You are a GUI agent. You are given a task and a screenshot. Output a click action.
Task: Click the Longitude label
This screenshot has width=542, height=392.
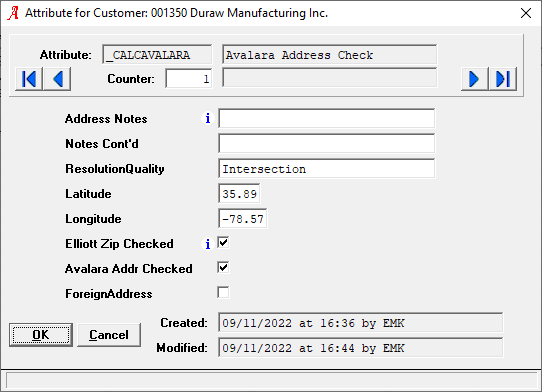click(93, 219)
